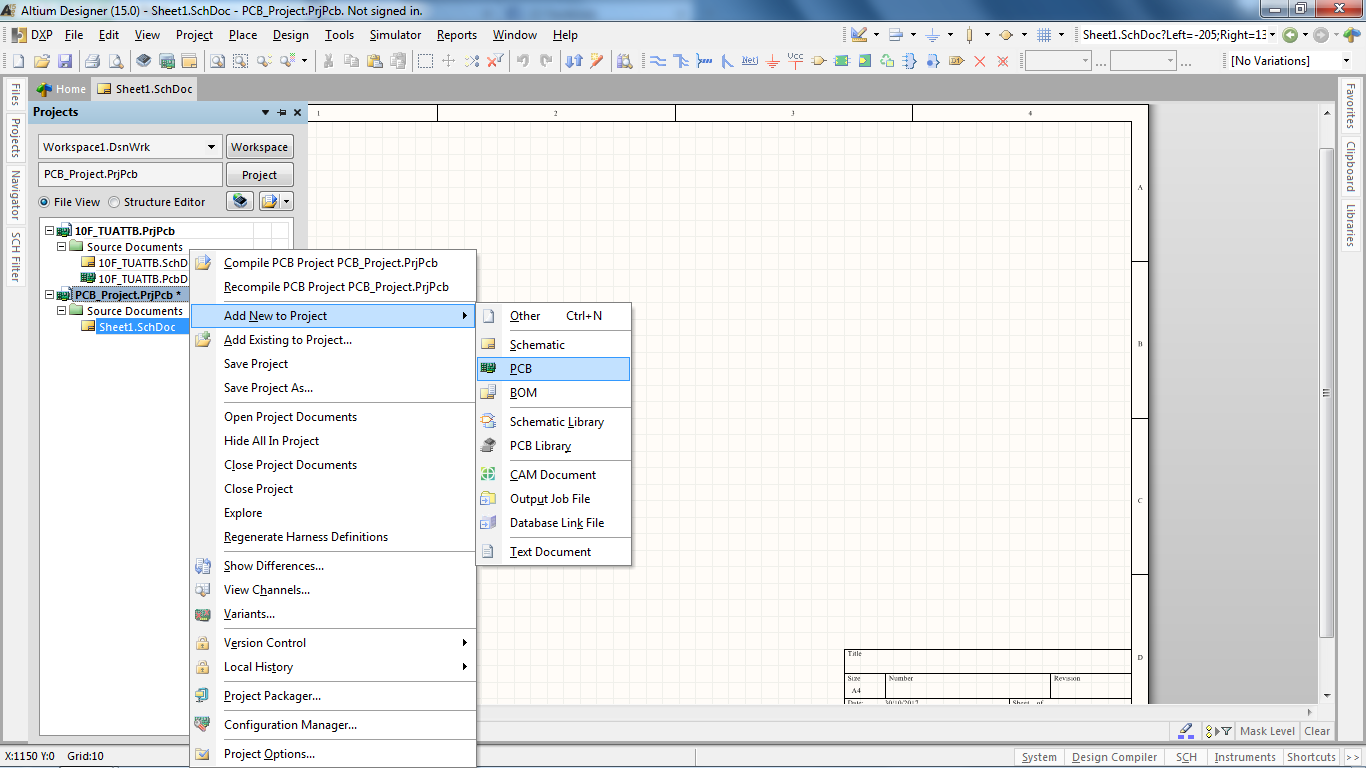Select Project Options from context menu
Viewport: 1366px width, 768px height.
click(333, 754)
